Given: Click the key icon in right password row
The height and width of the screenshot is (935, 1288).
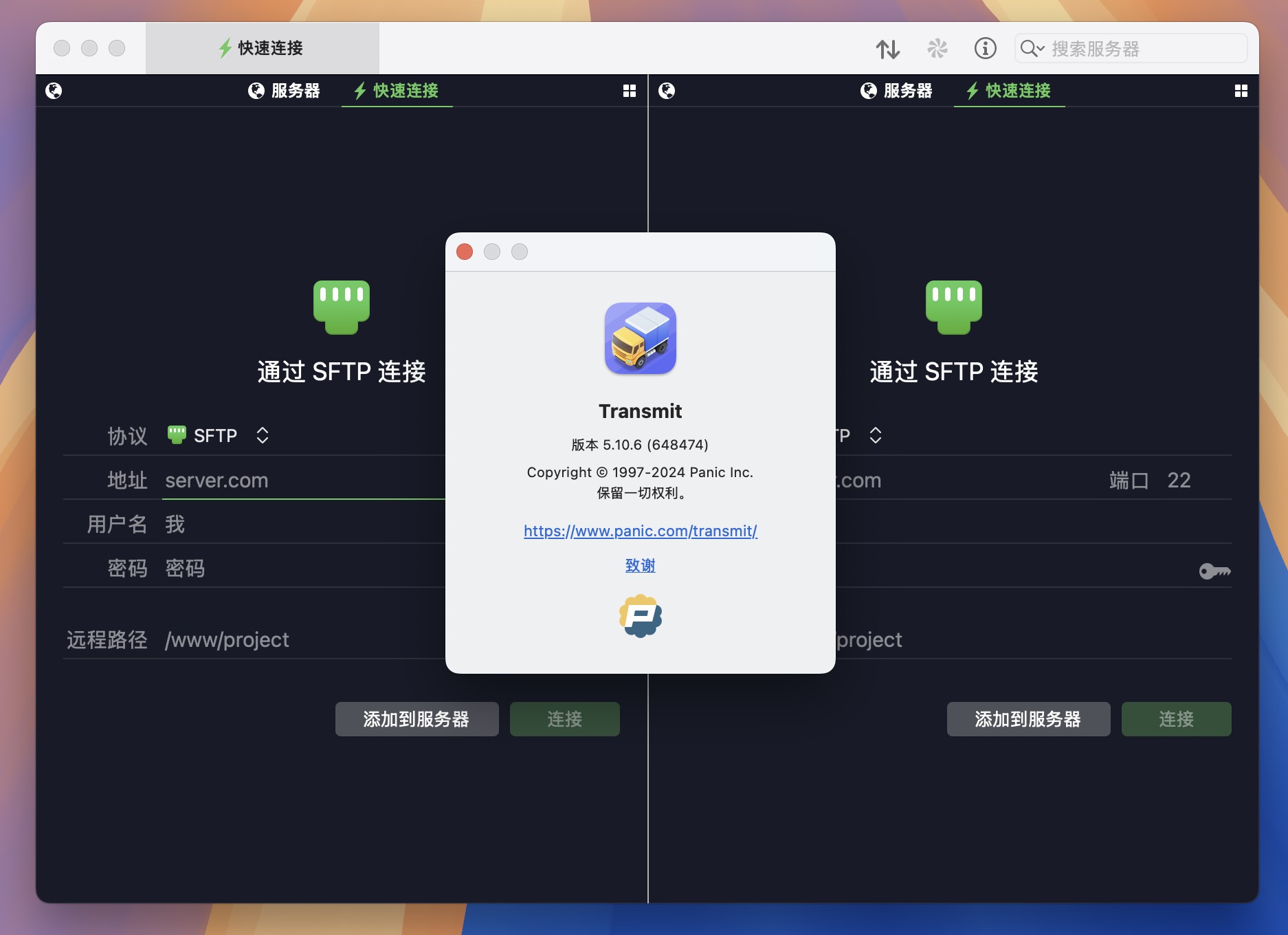Looking at the screenshot, I should pyautogui.click(x=1214, y=571).
